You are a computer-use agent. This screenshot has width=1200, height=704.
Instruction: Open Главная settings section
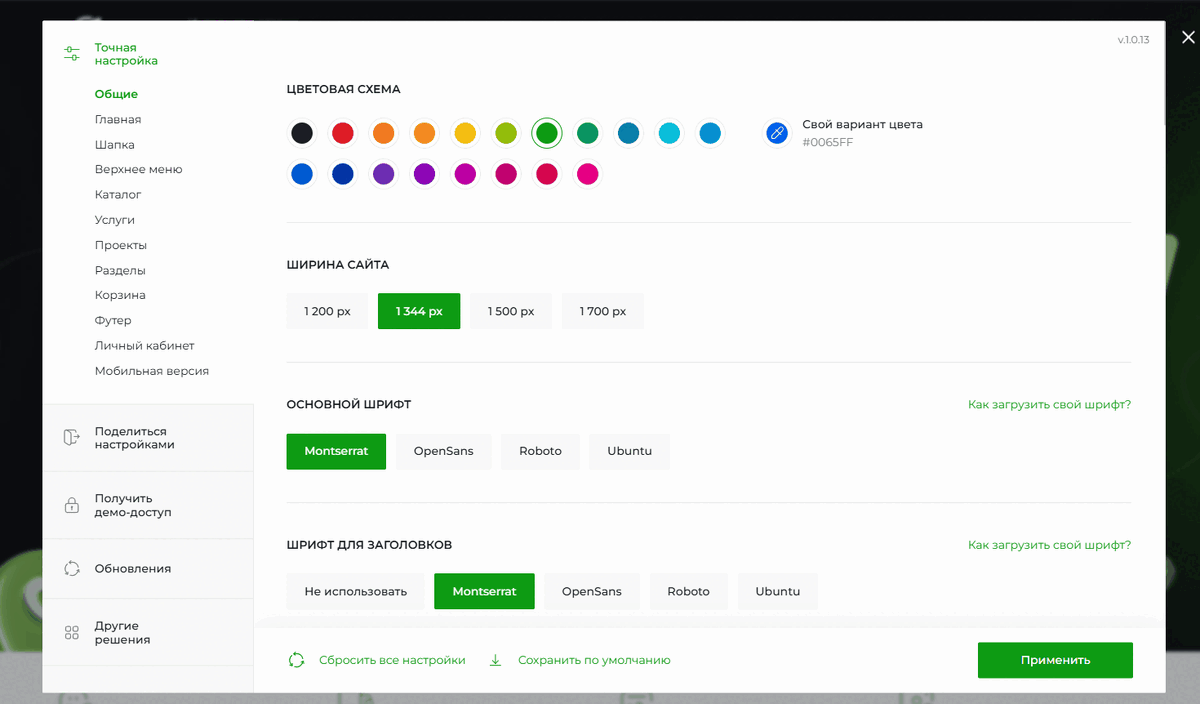[118, 119]
